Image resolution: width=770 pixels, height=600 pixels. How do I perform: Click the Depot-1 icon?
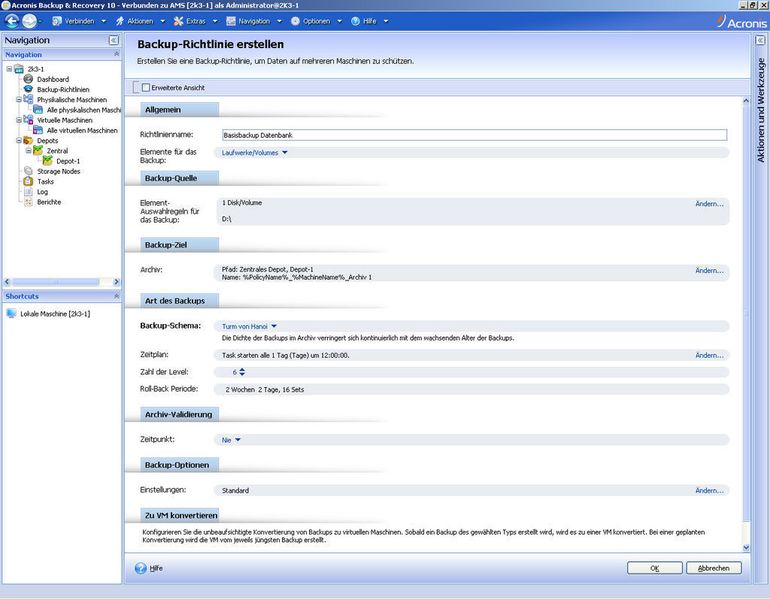tap(48, 161)
